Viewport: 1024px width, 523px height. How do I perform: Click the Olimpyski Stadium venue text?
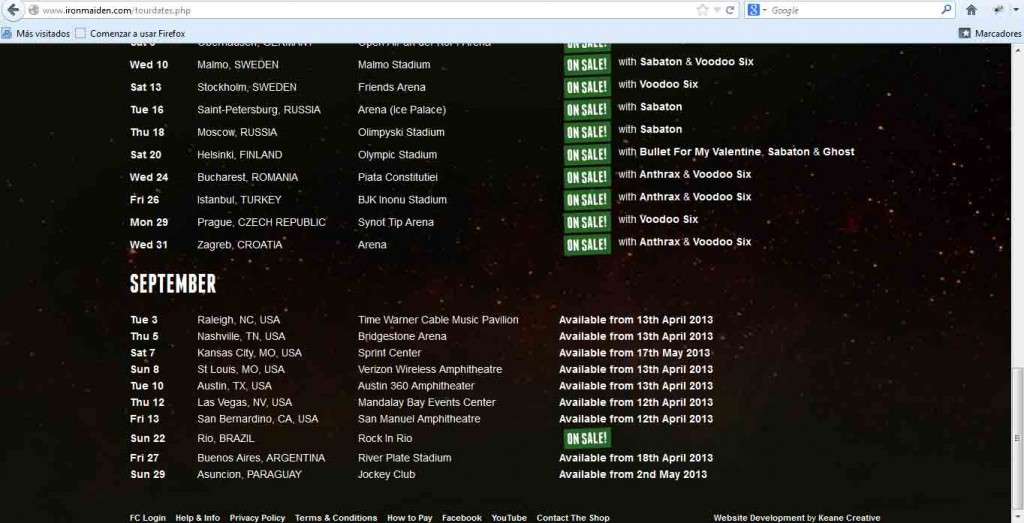(x=401, y=133)
